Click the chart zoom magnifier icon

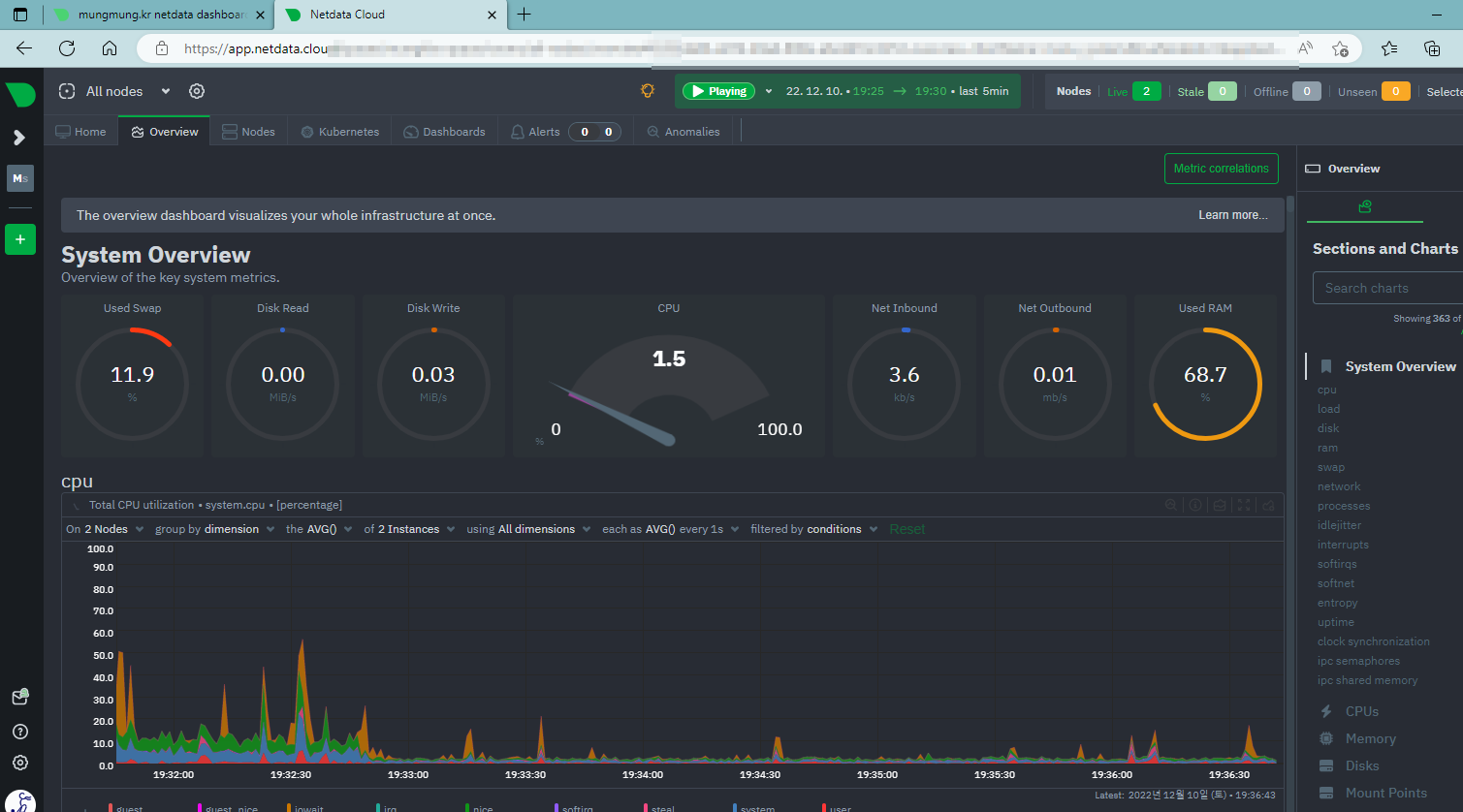coord(1171,505)
